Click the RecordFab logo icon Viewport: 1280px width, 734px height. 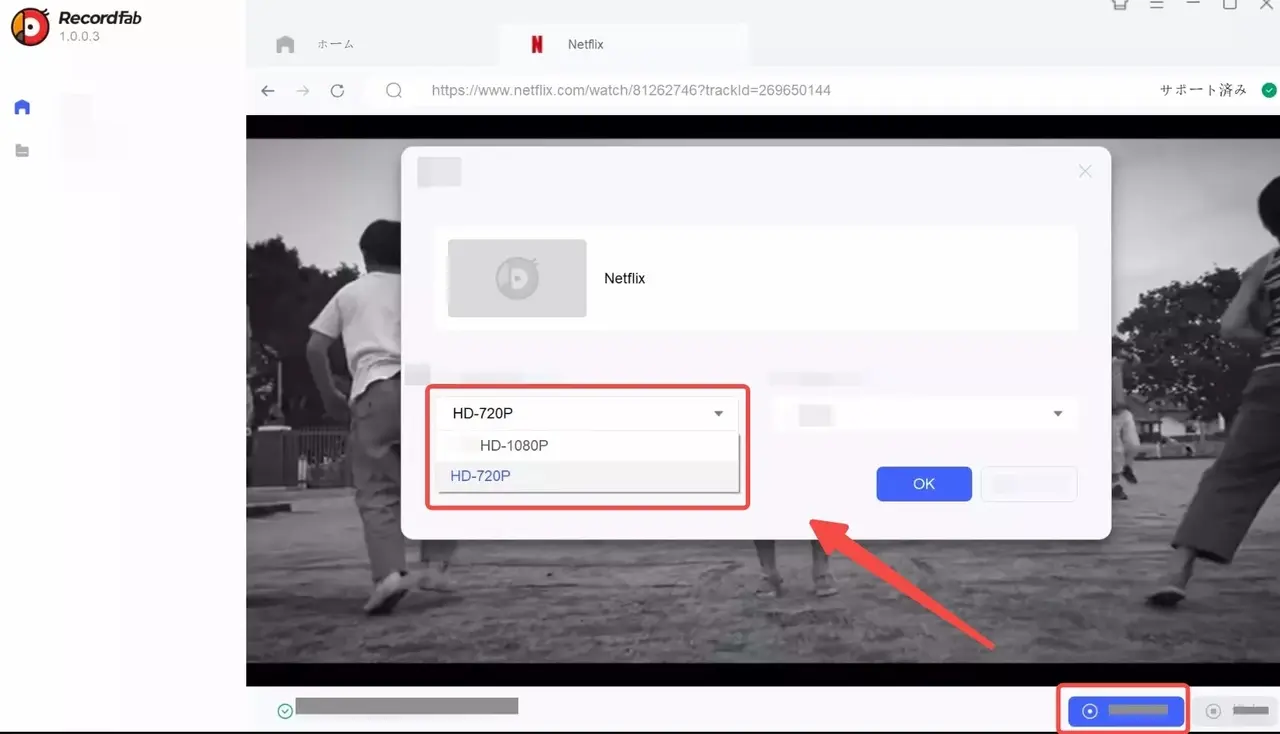coord(30,27)
